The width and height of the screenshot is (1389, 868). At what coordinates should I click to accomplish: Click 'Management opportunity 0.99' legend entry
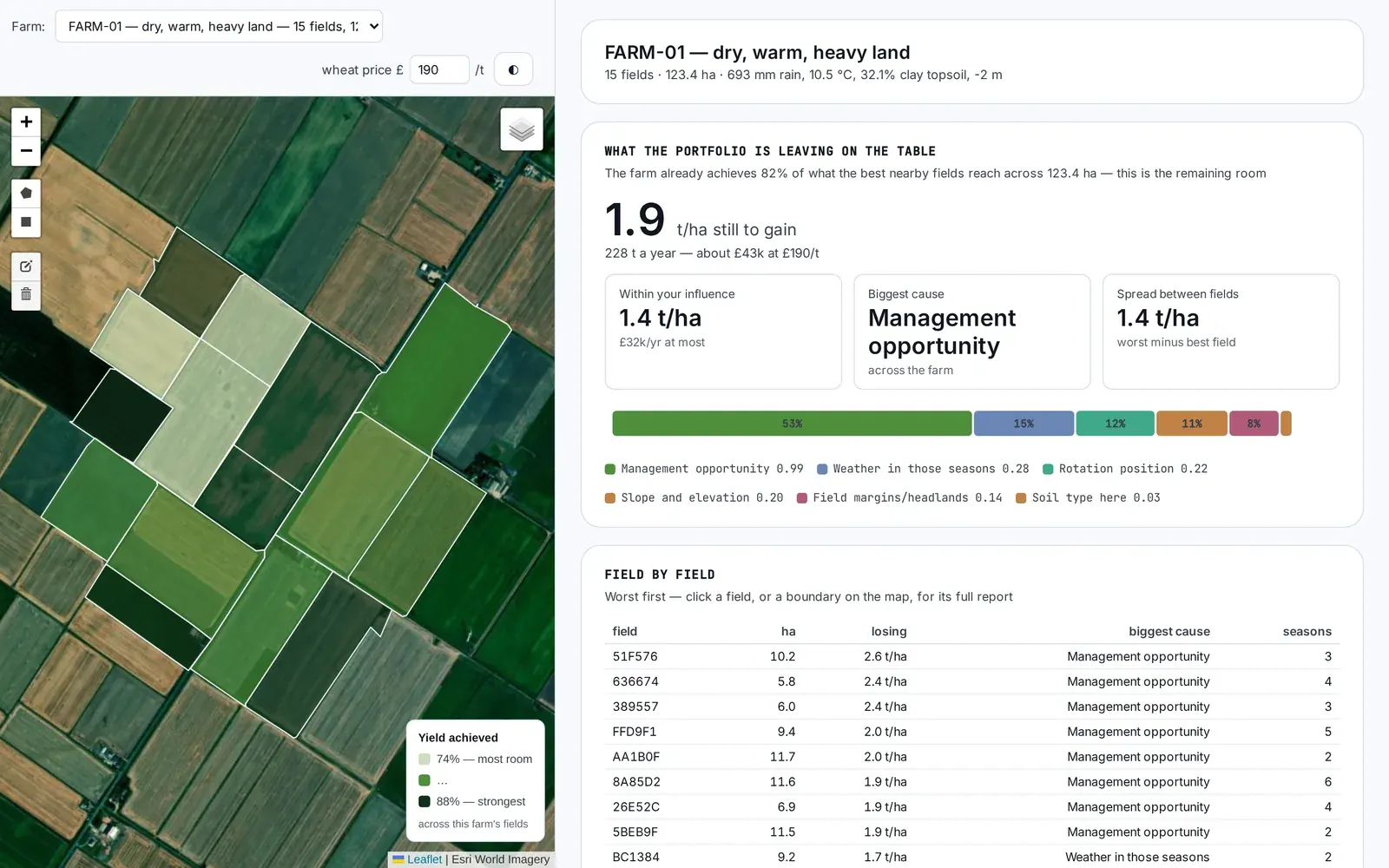pos(704,469)
